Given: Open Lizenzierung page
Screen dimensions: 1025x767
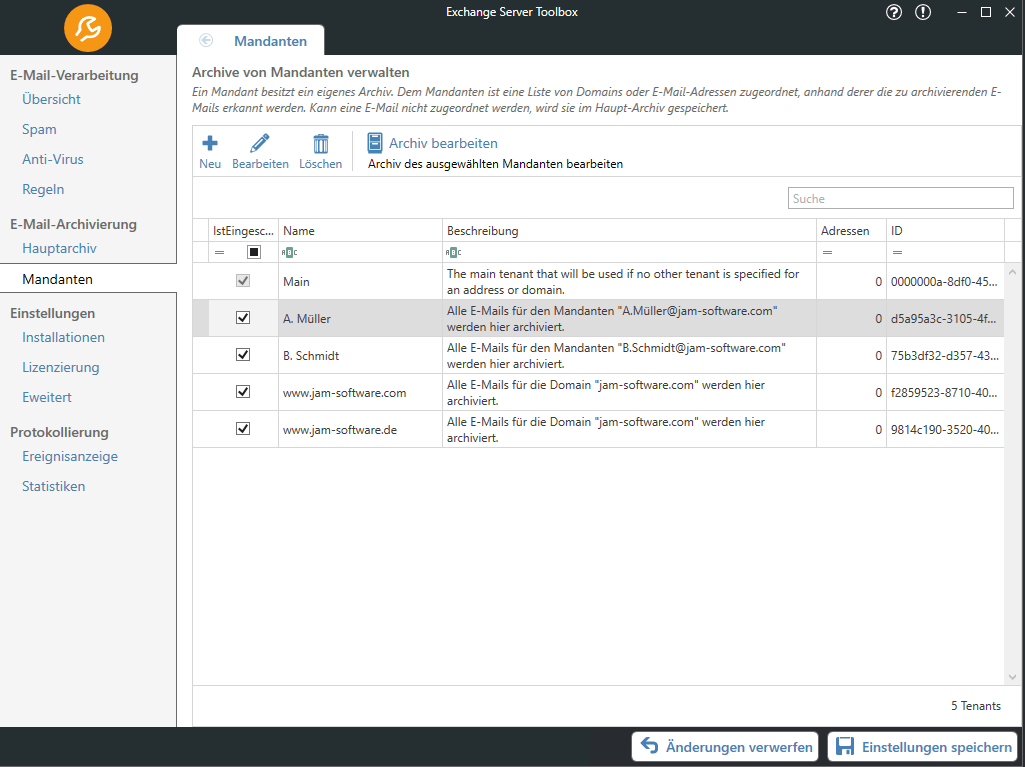Looking at the screenshot, I should [61, 367].
